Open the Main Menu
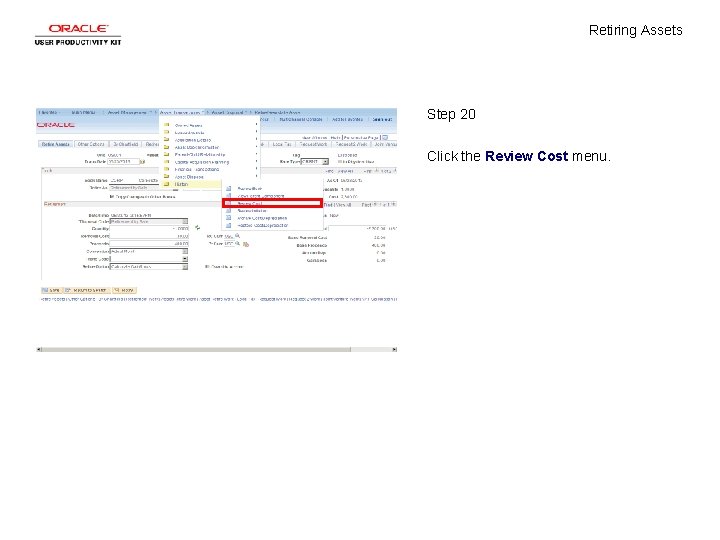720x540 pixels. click(84, 112)
